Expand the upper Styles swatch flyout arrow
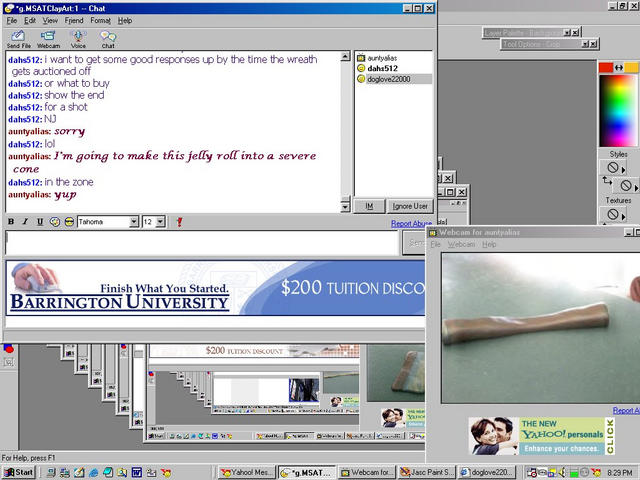Viewport: 640px width, 480px height. 623,169
